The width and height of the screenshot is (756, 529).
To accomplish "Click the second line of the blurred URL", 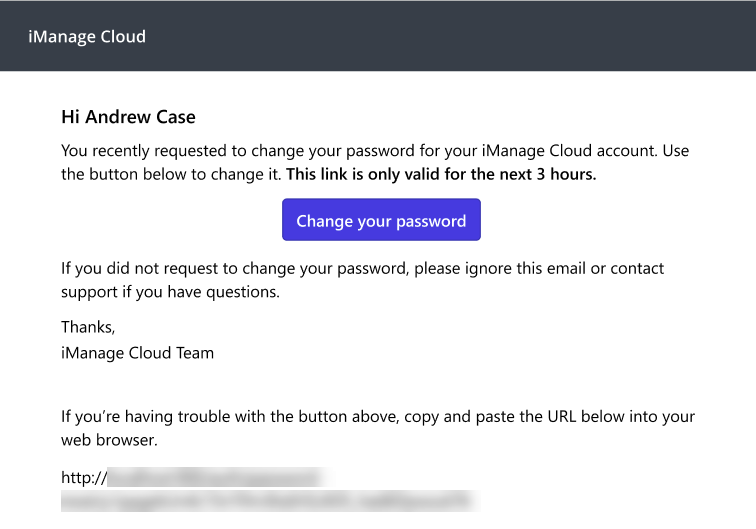I will [265, 499].
